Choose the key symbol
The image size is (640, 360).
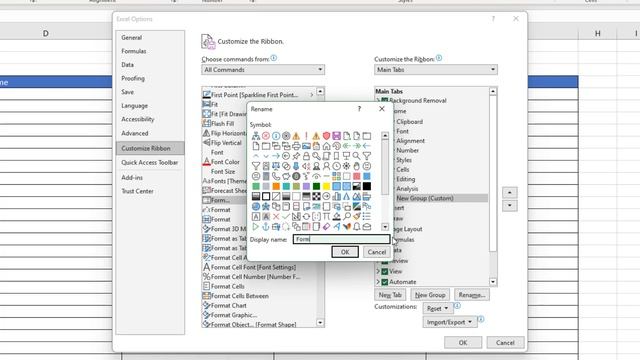tap(316, 156)
